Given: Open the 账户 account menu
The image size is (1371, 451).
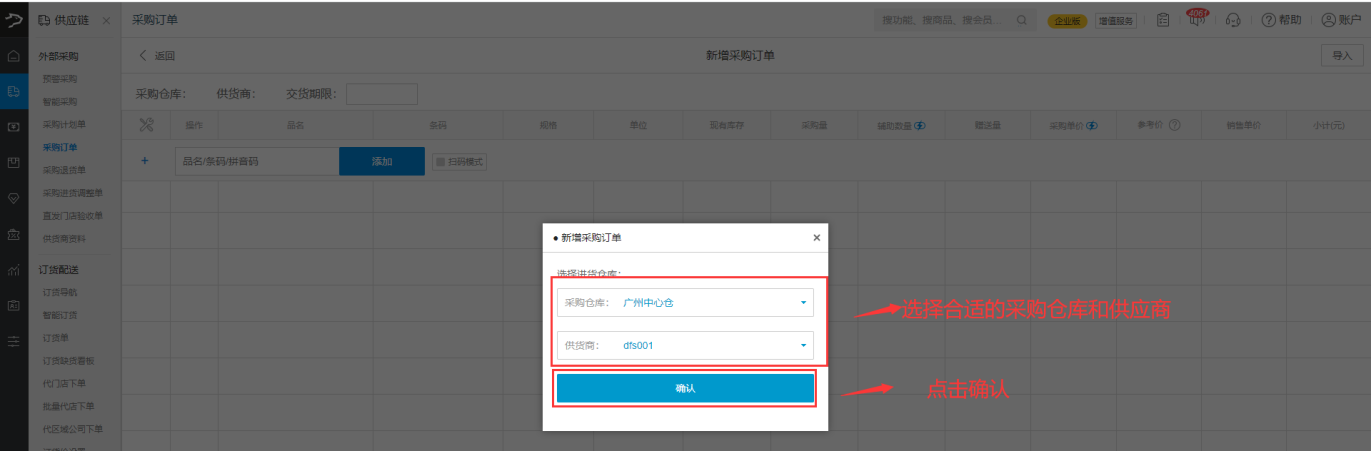Looking at the screenshot, I should pyautogui.click(x=1342, y=20).
